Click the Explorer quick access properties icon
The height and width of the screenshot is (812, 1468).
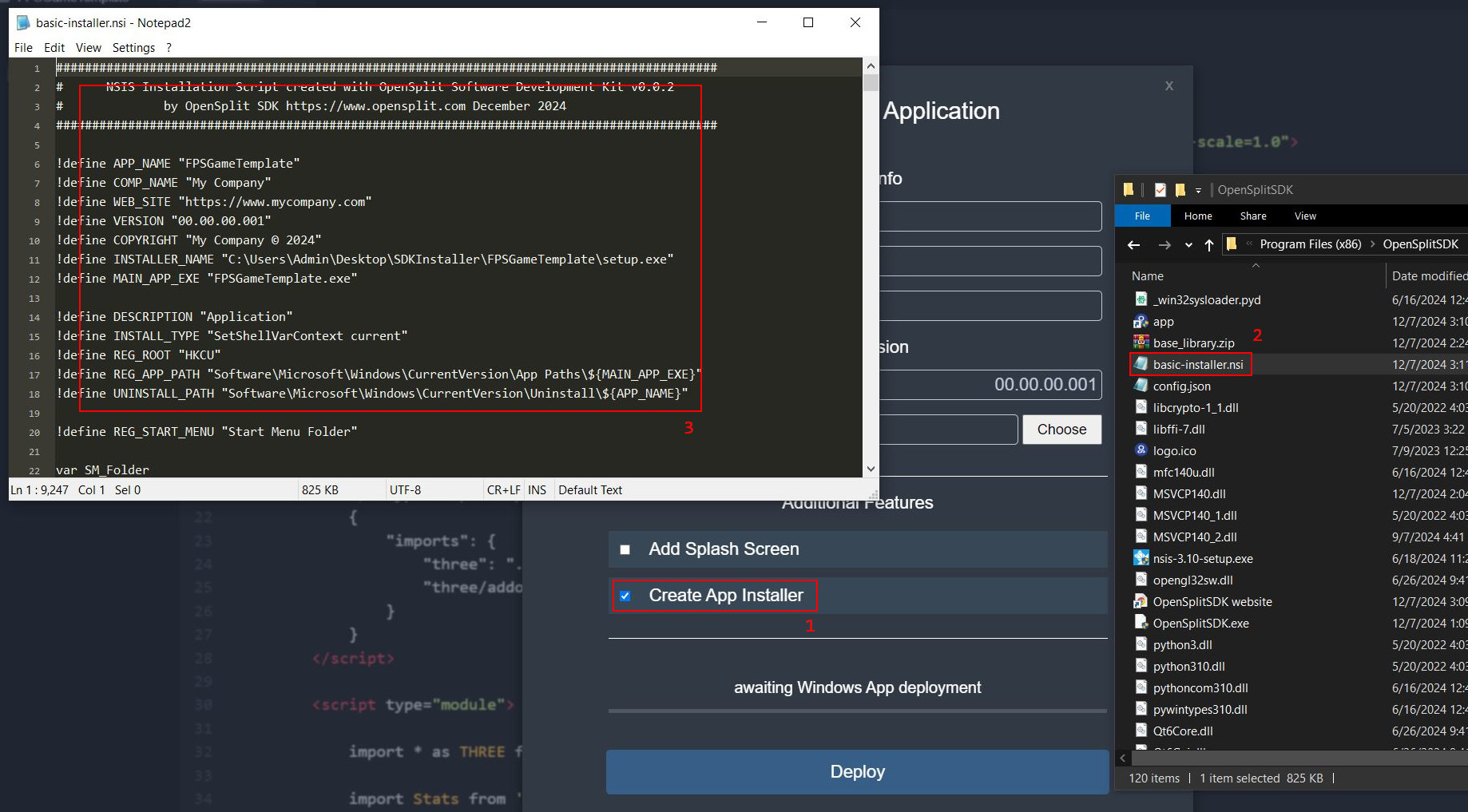pyautogui.click(x=1161, y=190)
